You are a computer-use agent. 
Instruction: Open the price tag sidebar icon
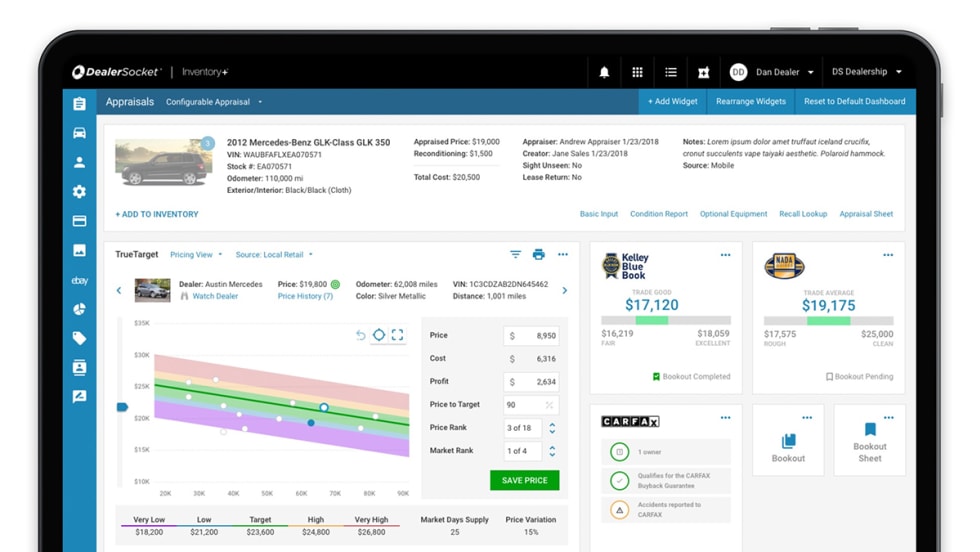[x=80, y=339]
